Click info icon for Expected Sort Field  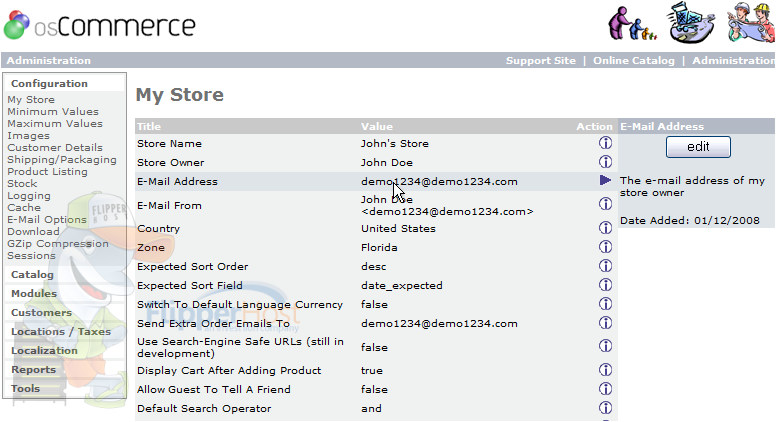605,284
